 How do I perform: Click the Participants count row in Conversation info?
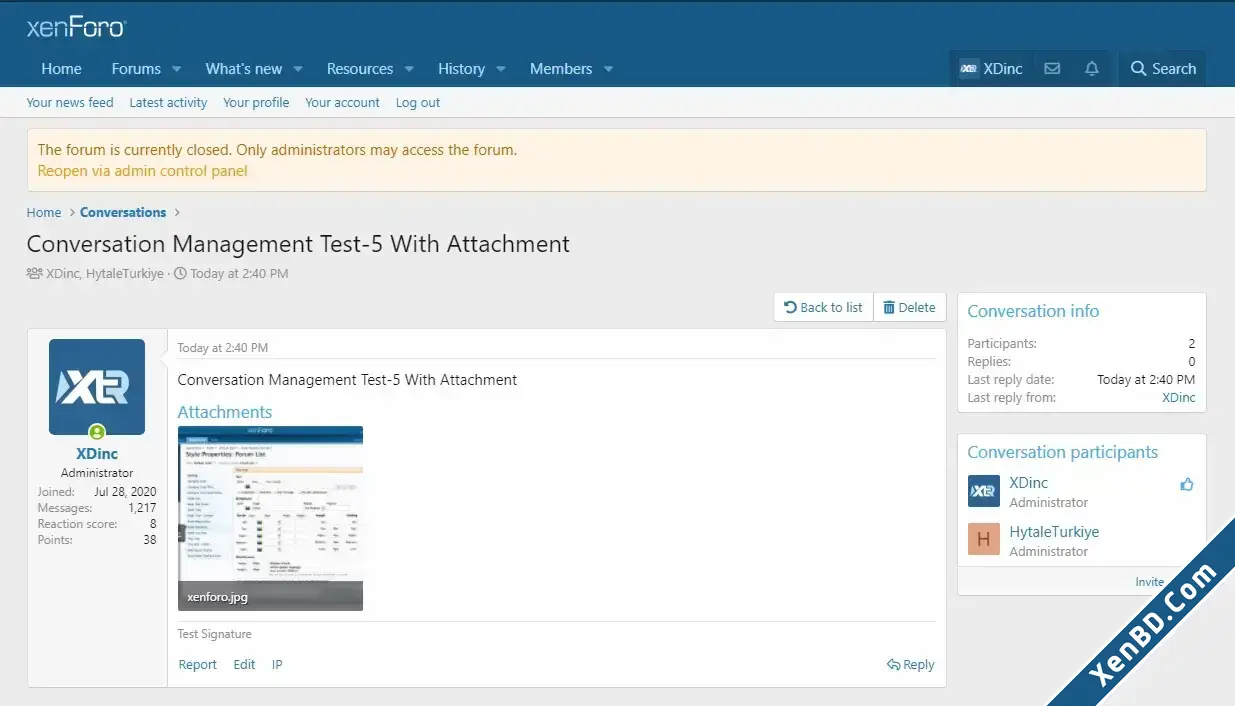1082,344
